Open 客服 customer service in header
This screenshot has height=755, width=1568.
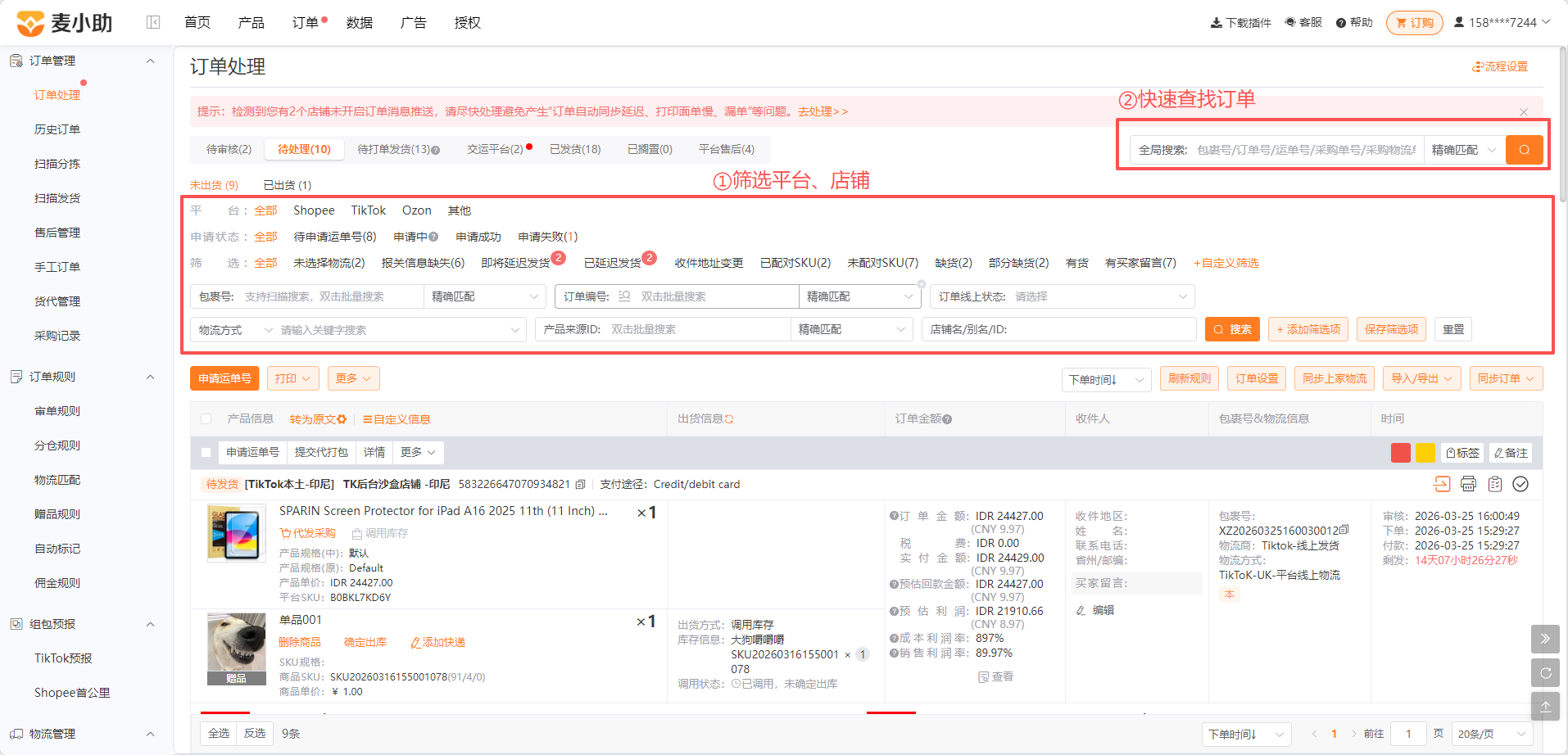click(1303, 22)
